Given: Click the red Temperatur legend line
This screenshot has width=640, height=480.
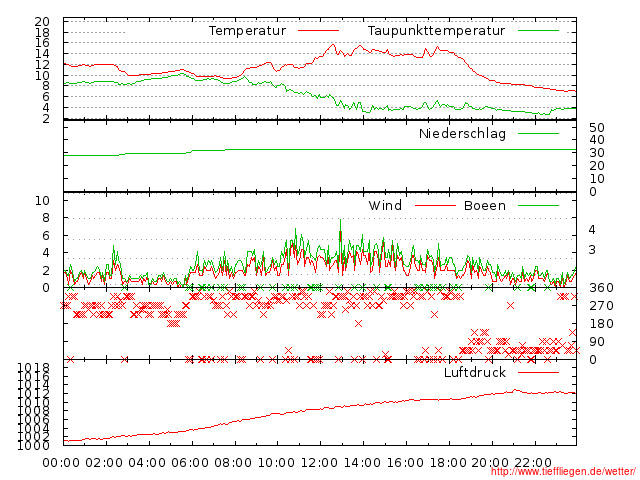Looking at the screenshot, I should tap(318, 31).
